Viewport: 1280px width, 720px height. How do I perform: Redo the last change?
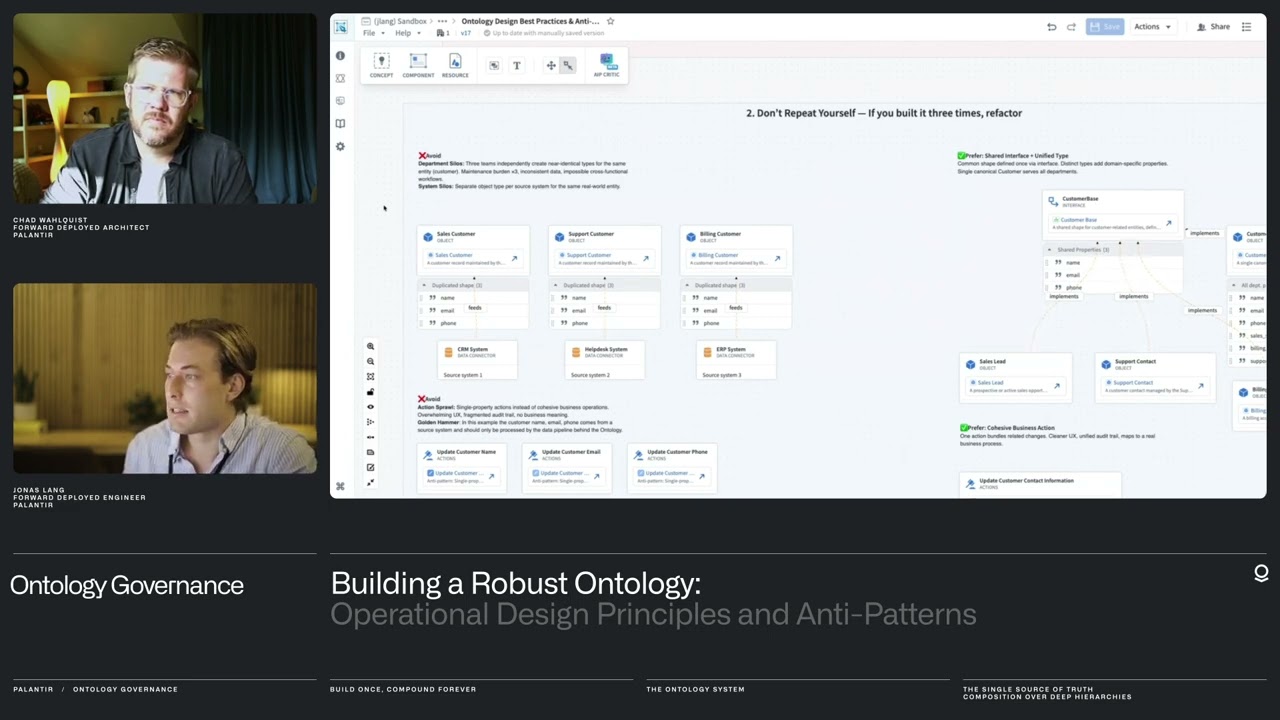[1071, 27]
